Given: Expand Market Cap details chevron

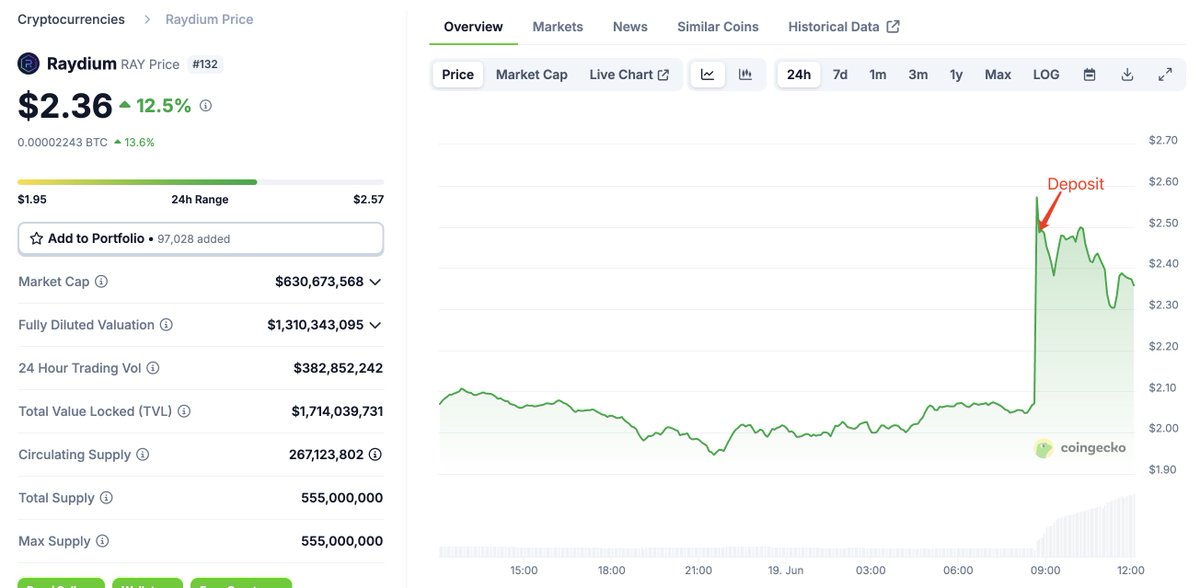Looking at the screenshot, I should pos(375,282).
